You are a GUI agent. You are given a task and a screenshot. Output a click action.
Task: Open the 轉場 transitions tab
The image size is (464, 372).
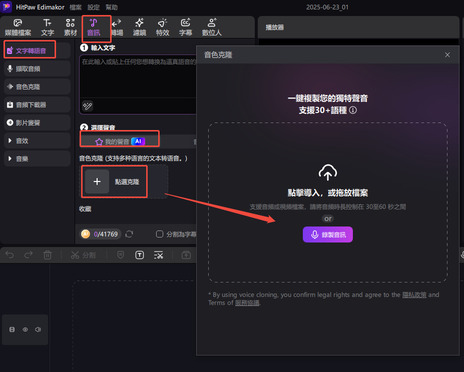point(117,28)
